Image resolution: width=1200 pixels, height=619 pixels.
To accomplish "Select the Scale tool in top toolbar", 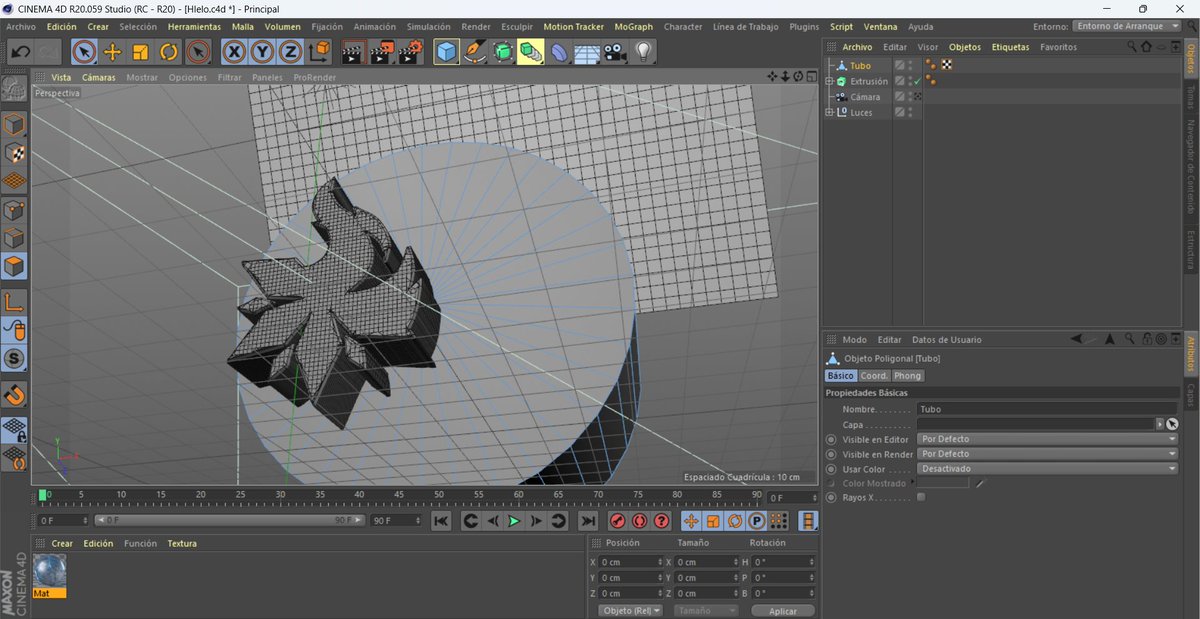I will pos(141,51).
